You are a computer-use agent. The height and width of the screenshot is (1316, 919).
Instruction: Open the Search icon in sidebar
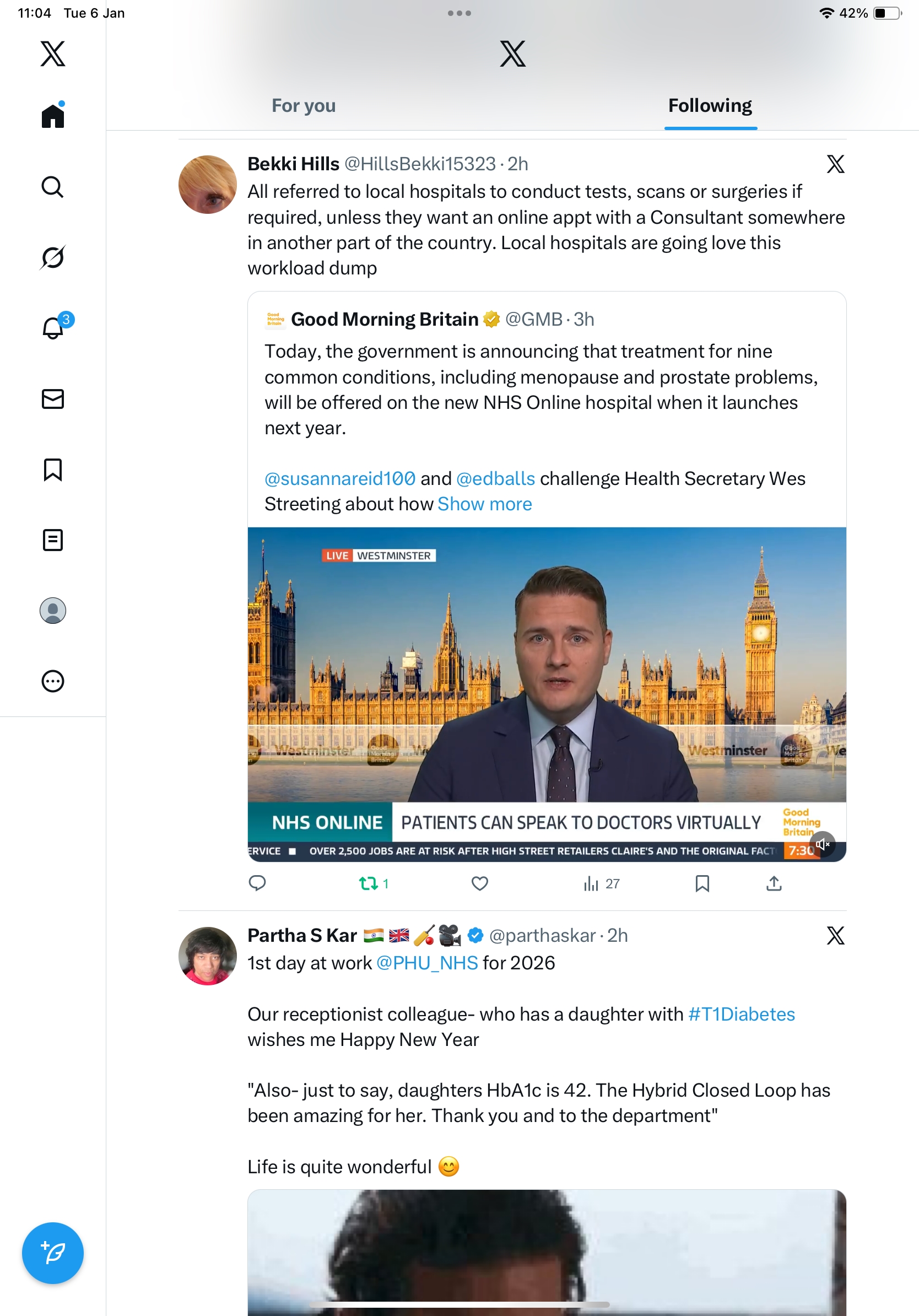point(53,187)
